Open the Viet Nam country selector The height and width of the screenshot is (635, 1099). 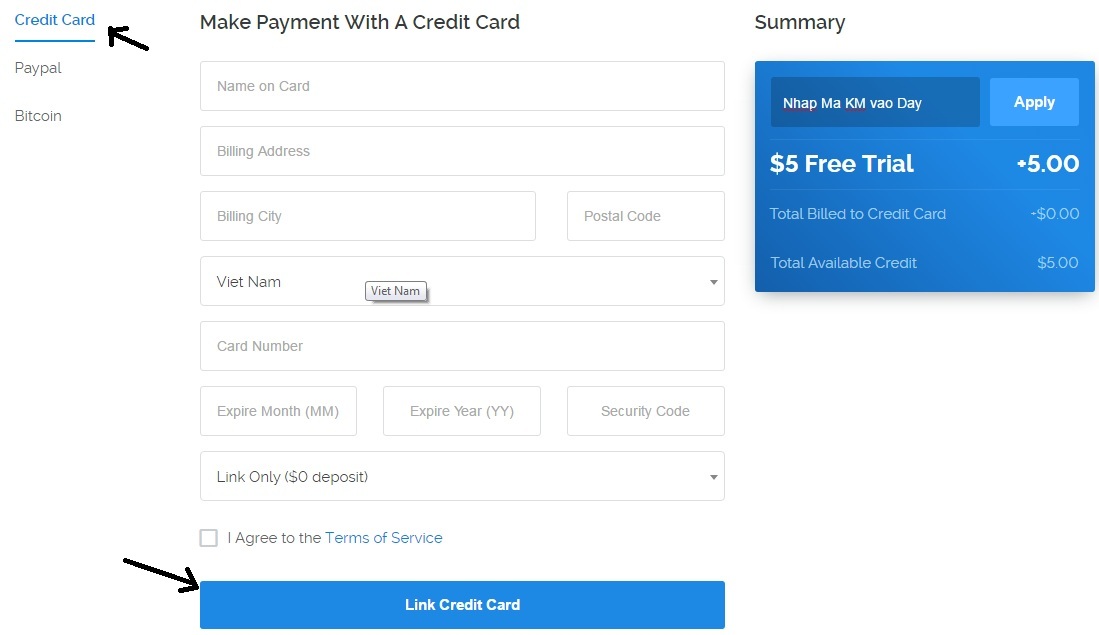(x=461, y=281)
